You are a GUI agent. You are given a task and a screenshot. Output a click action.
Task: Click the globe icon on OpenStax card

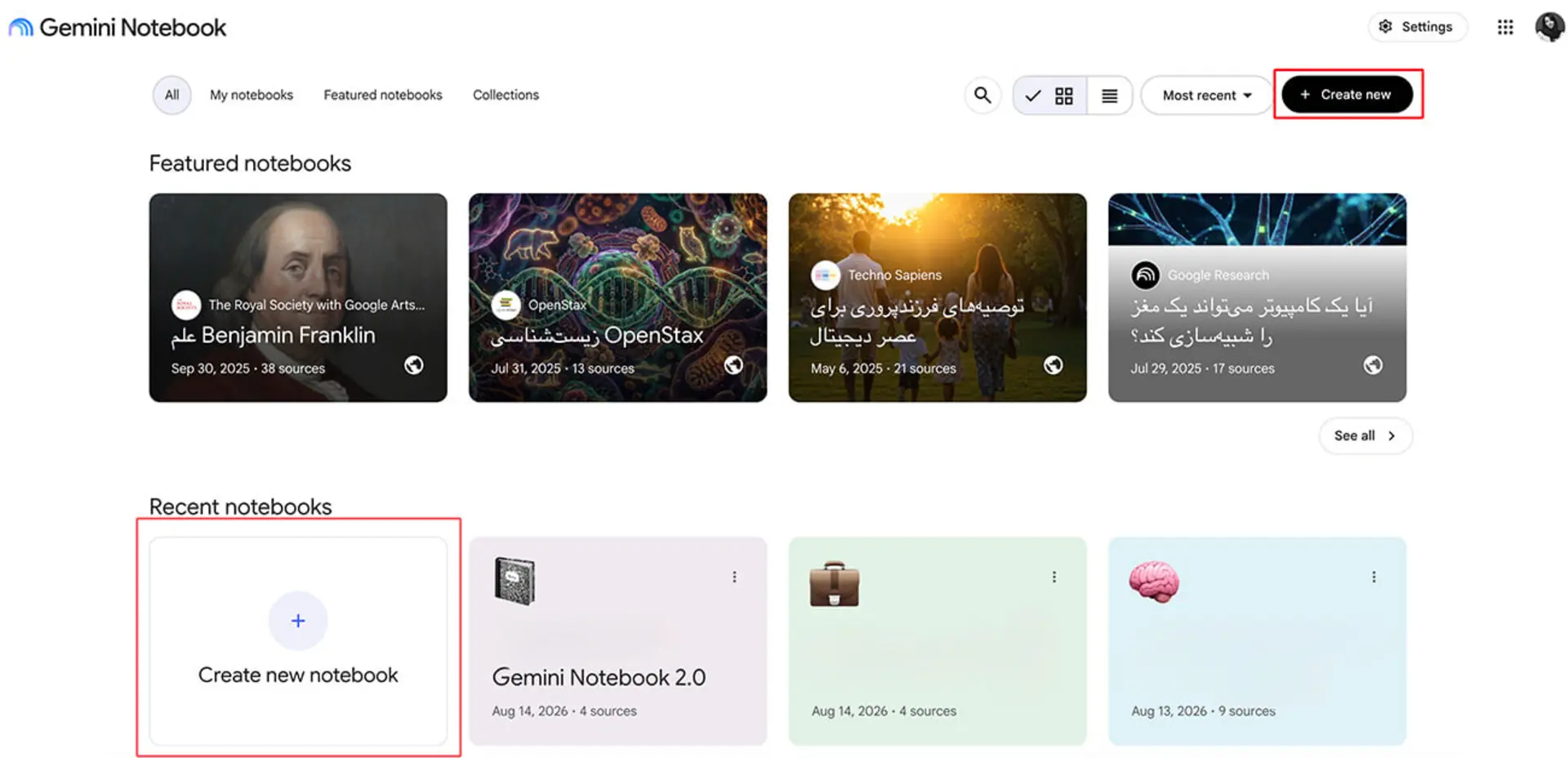pyautogui.click(x=733, y=365)
